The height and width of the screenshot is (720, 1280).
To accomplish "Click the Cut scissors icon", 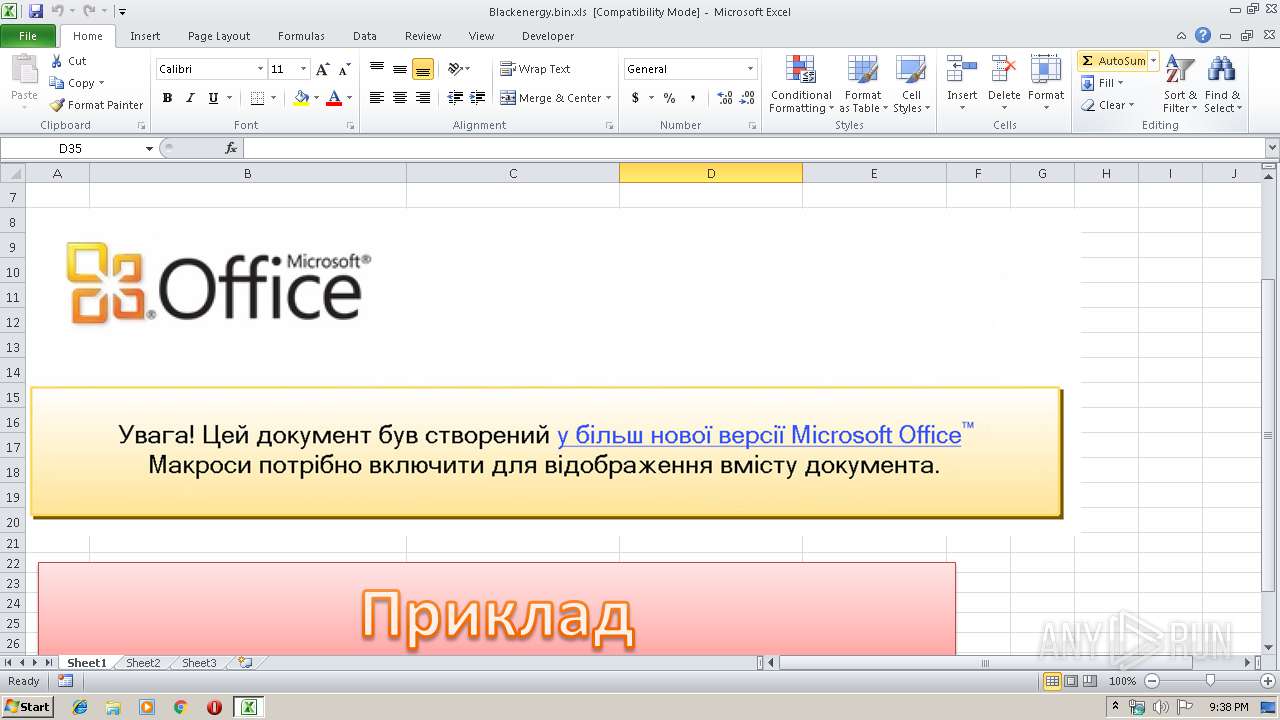I will coord(57,61).
